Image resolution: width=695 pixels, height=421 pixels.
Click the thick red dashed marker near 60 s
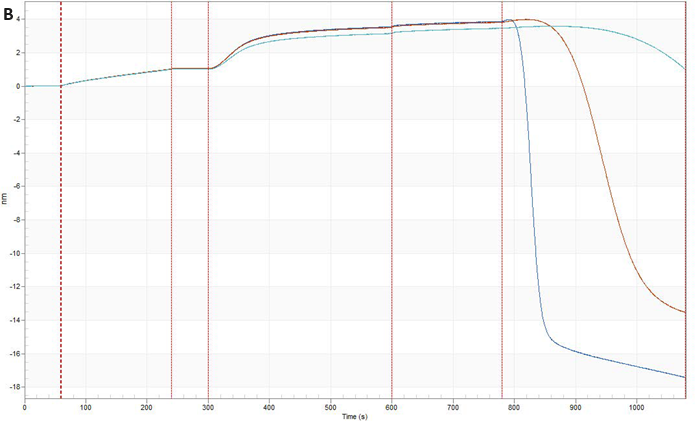pyautogui.click(x=61, y=250)
